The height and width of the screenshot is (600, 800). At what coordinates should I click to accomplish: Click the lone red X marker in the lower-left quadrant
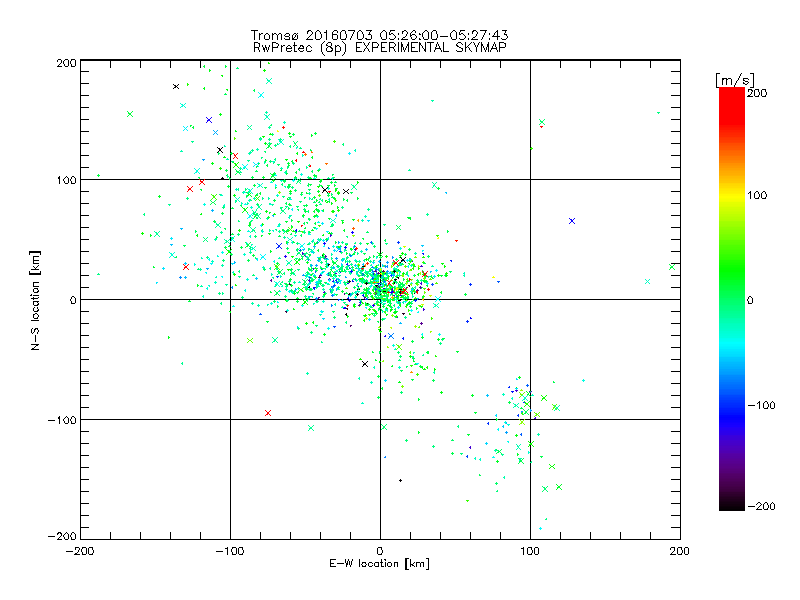268,413
